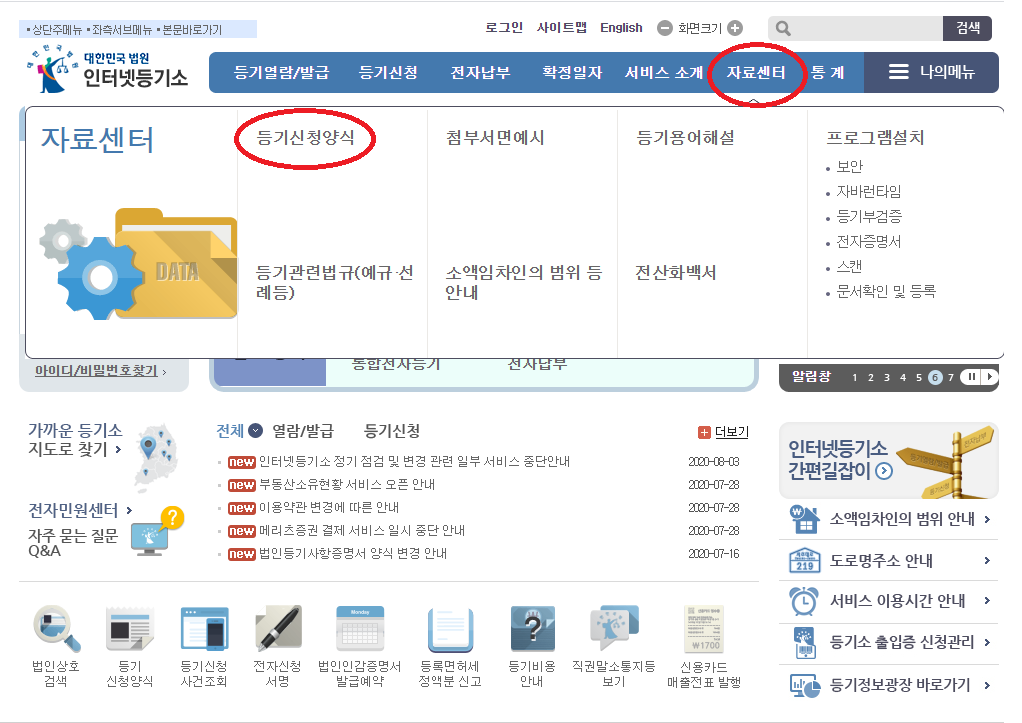
Task: Open the 등기신청 사건조회 icon
Action: click(204, 629)
